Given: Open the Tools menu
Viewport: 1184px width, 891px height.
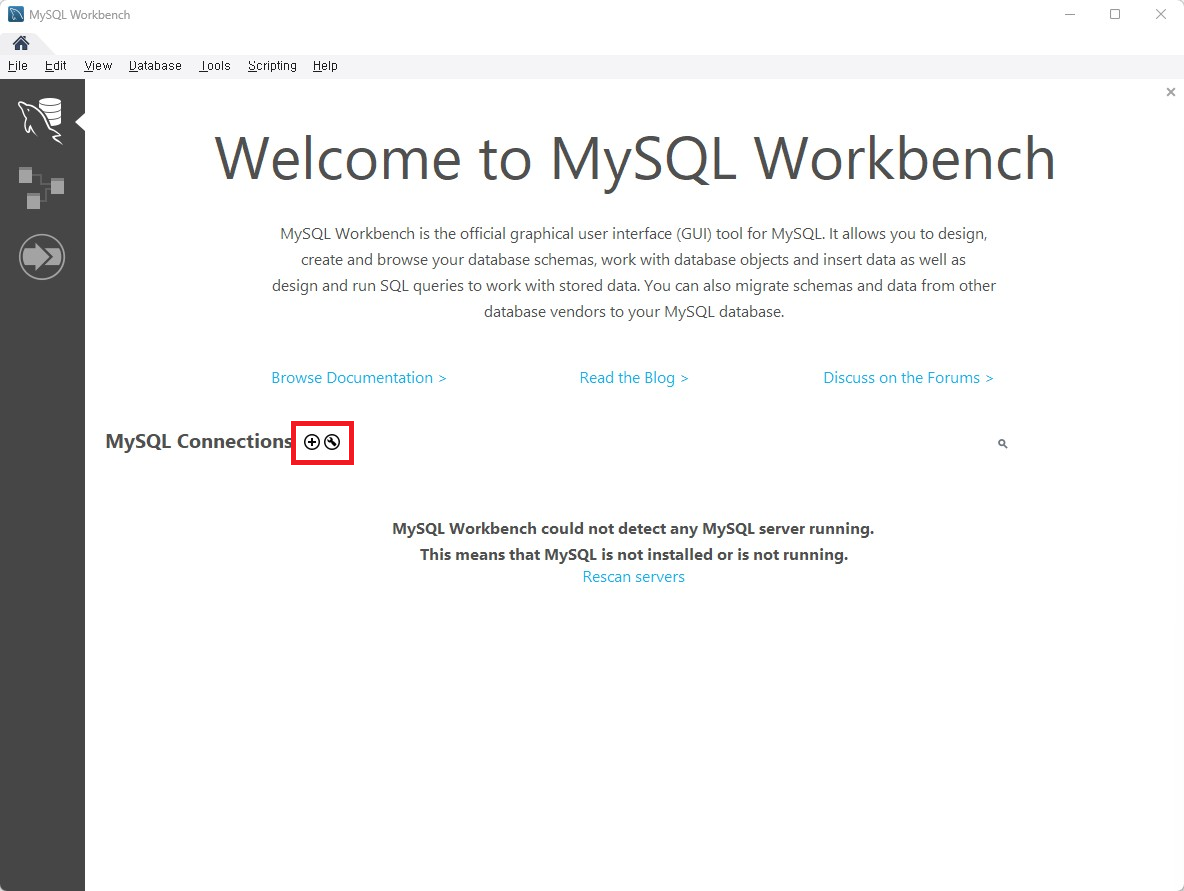Looking at the screenshot, I should (215, 66).
